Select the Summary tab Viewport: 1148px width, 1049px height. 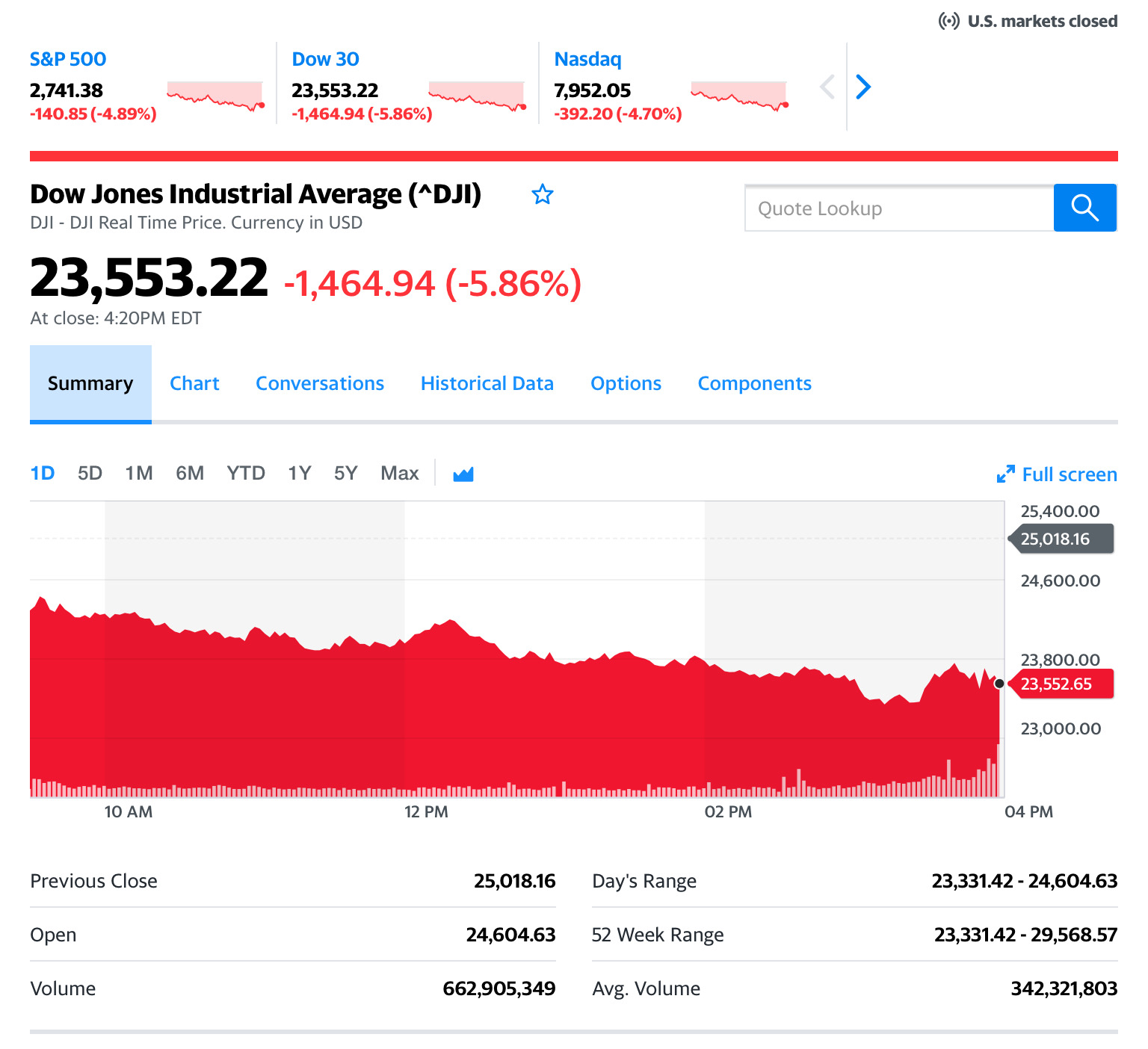(x=90, y=384)
